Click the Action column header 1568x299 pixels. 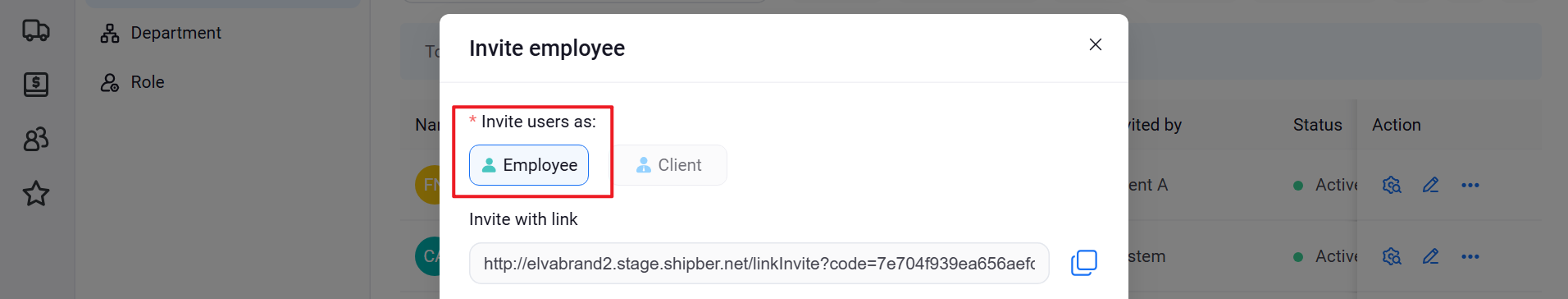tap(1397, 125)
